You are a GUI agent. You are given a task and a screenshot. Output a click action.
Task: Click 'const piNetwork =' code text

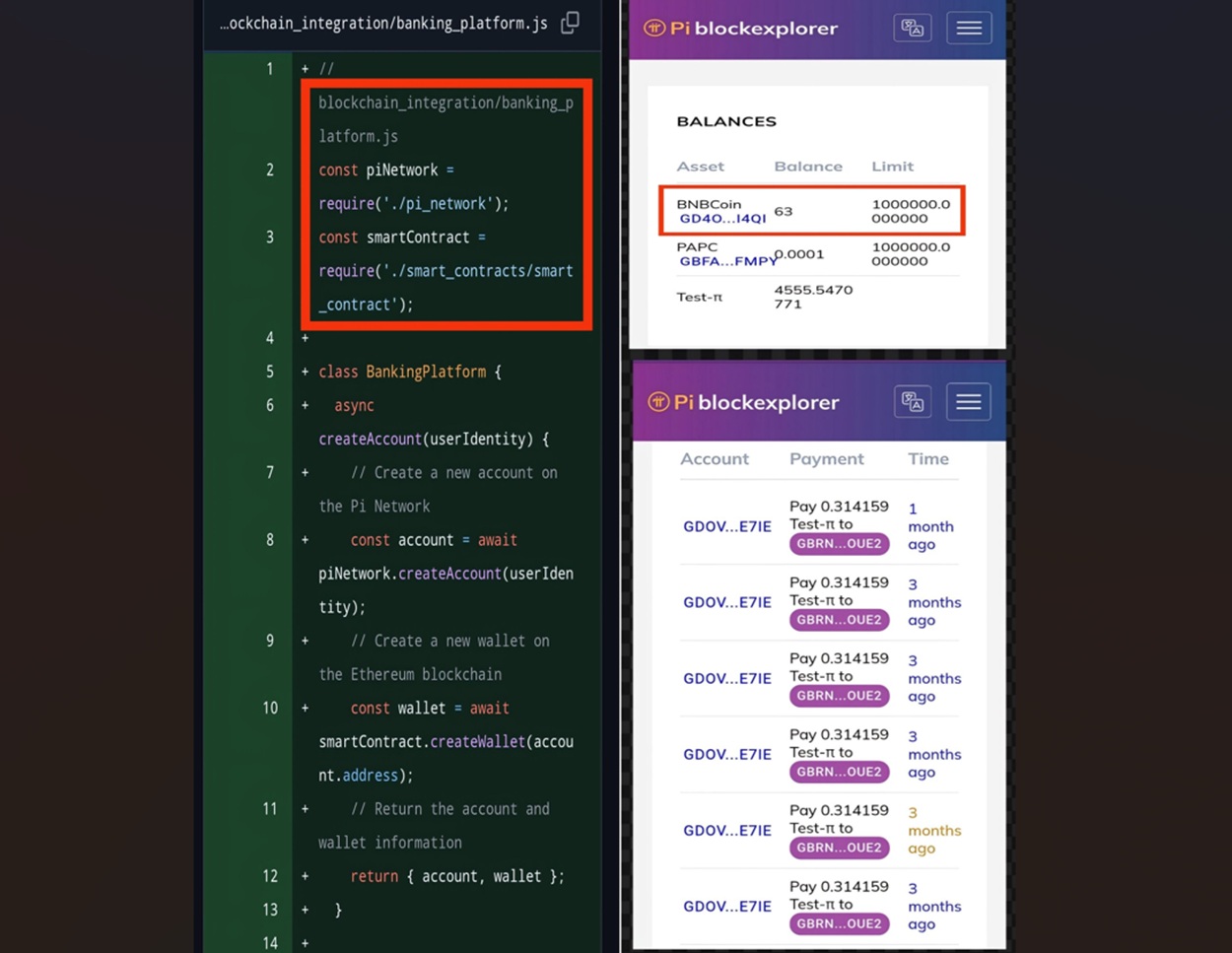[386, 170]
